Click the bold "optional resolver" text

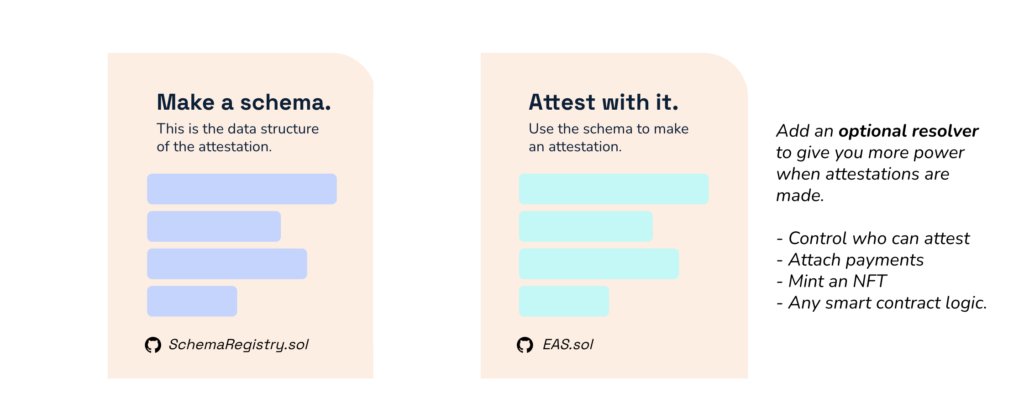click(x=908, y=131)
